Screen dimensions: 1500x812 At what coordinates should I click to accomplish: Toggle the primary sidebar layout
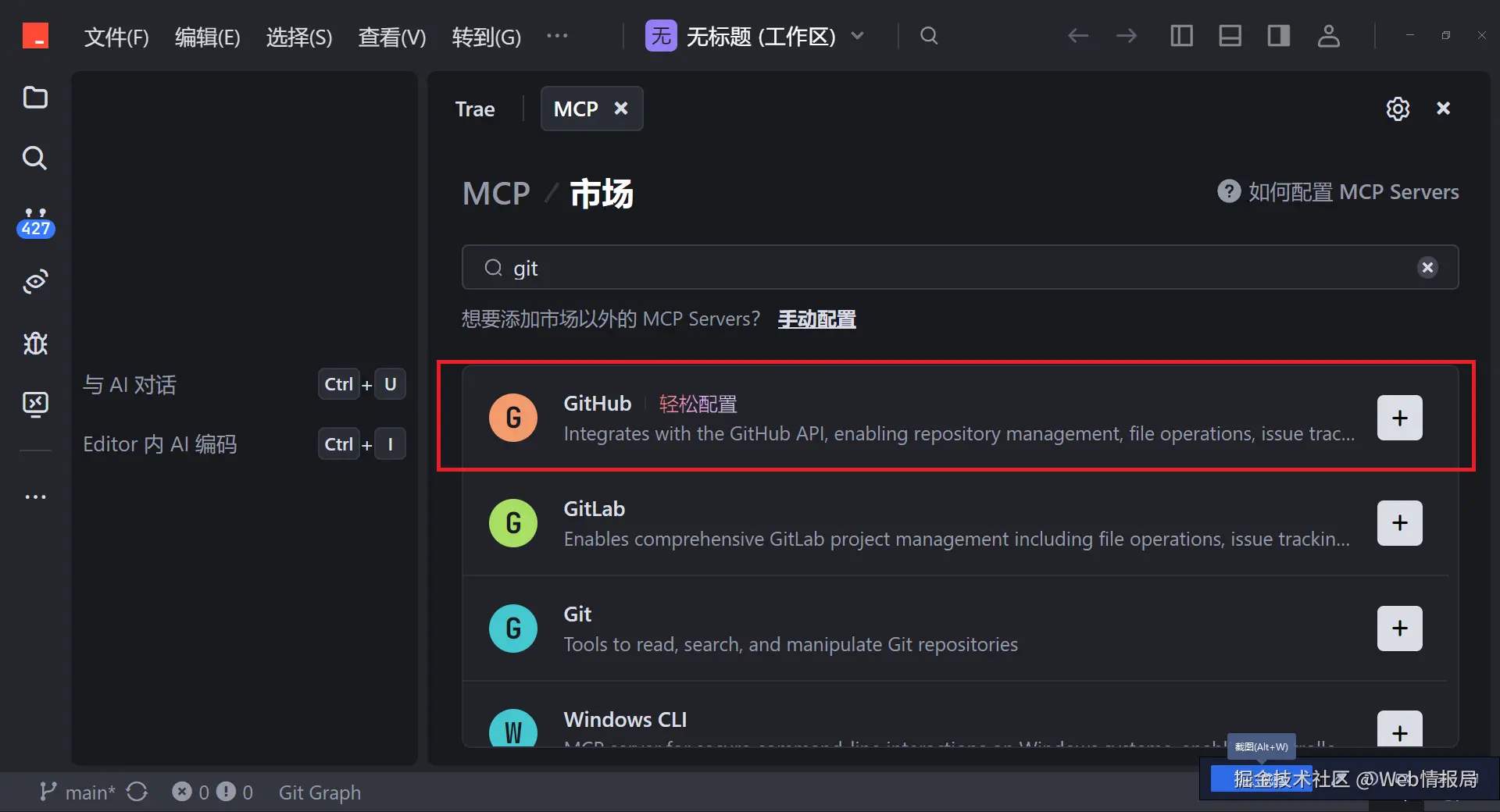pos(1181,36)
